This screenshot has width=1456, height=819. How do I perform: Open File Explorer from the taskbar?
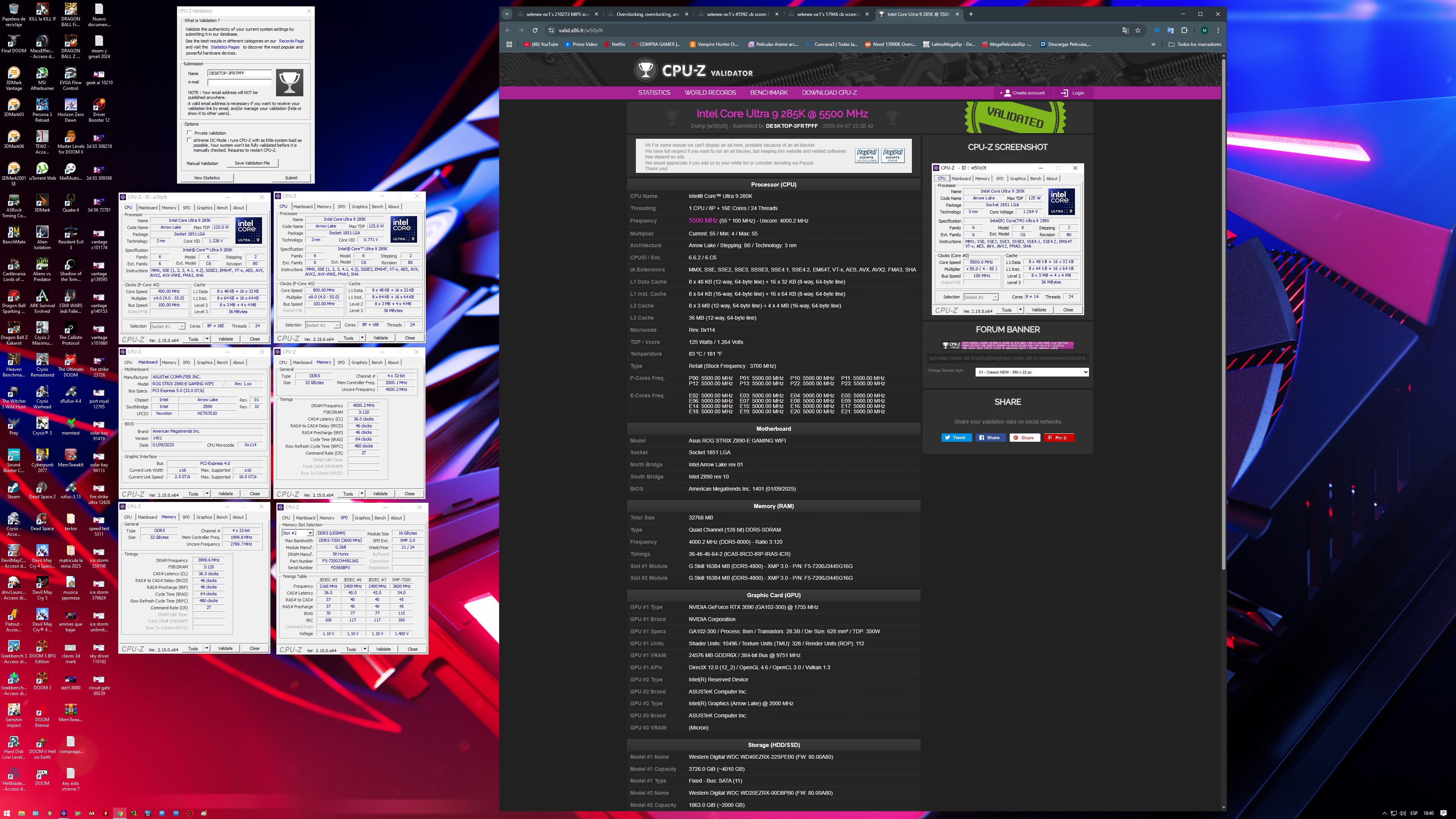point(22,813)
